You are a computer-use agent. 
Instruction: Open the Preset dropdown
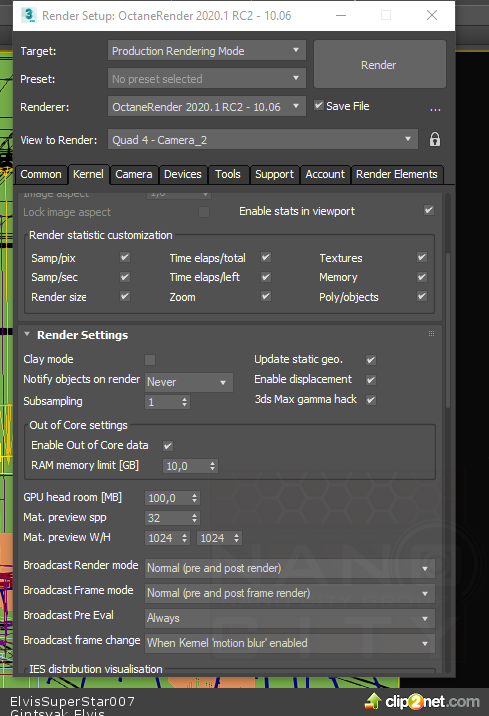coord(206,79)
